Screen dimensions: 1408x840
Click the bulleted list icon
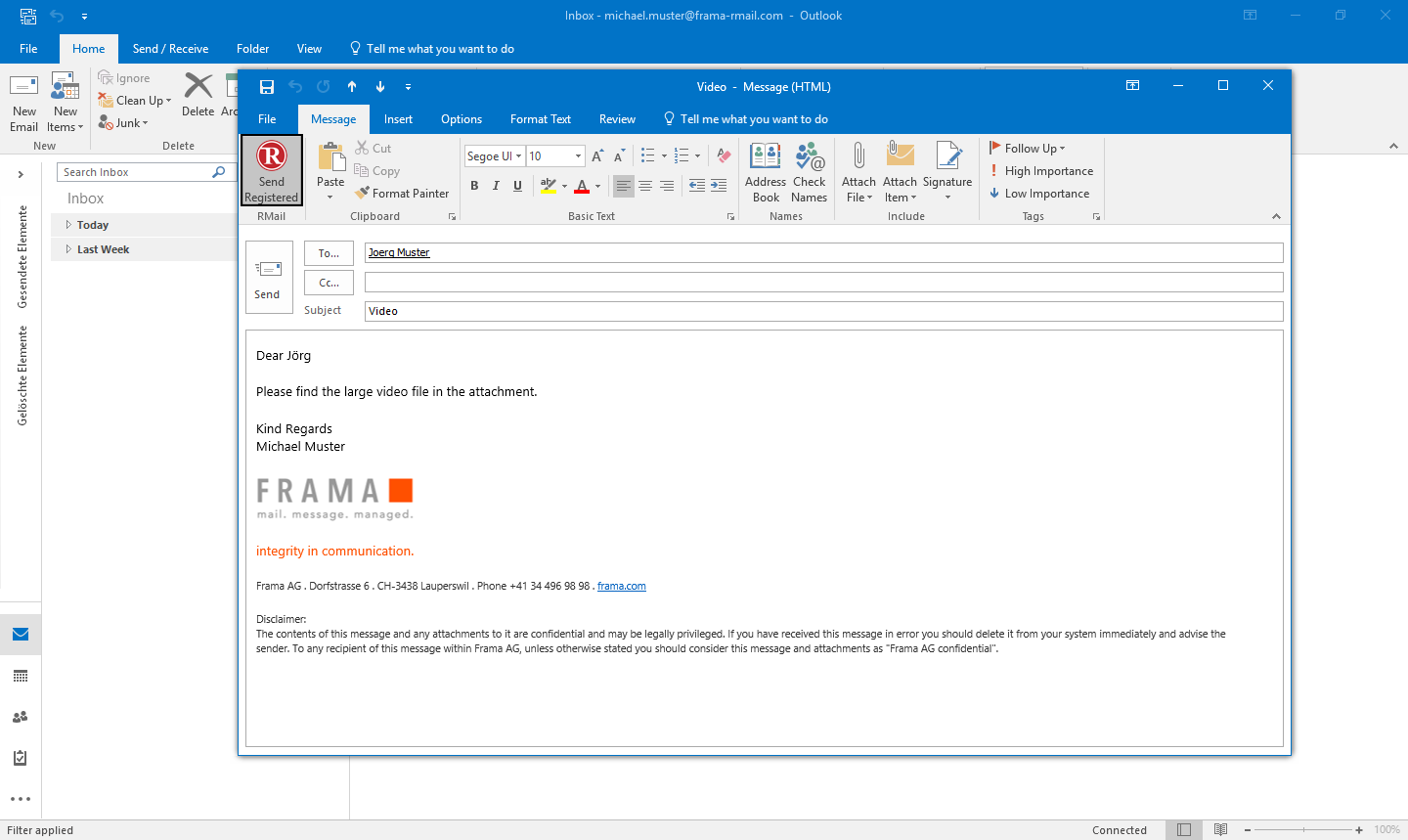[x=647, y=155]
